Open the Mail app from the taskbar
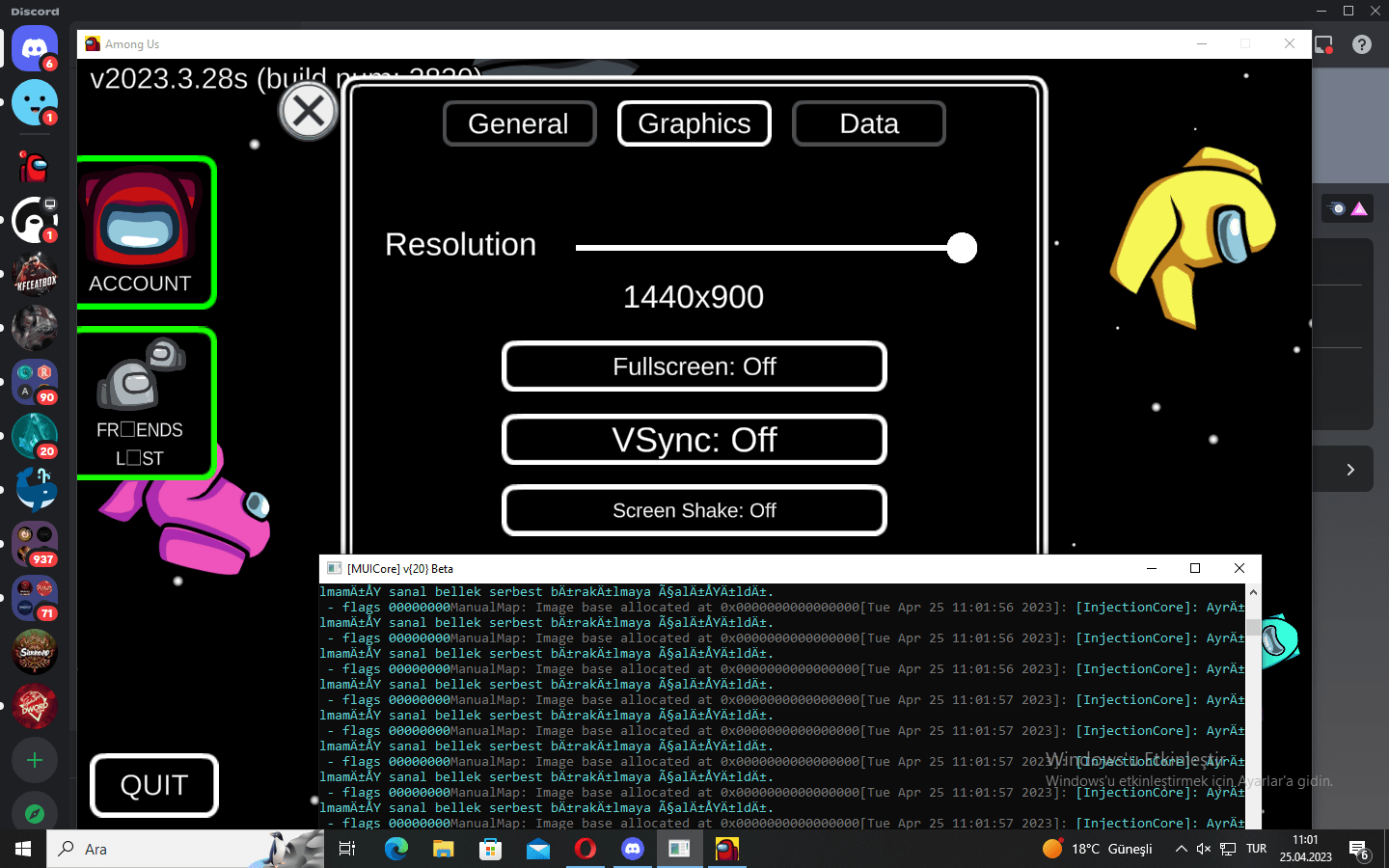The image size is (1389, 868). [x=538, y=849]
